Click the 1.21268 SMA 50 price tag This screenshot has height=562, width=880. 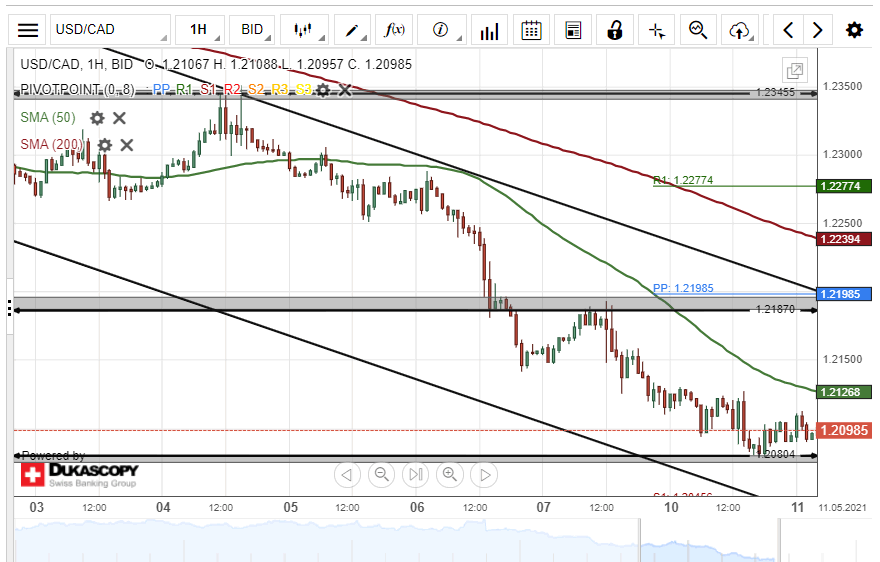844,392
